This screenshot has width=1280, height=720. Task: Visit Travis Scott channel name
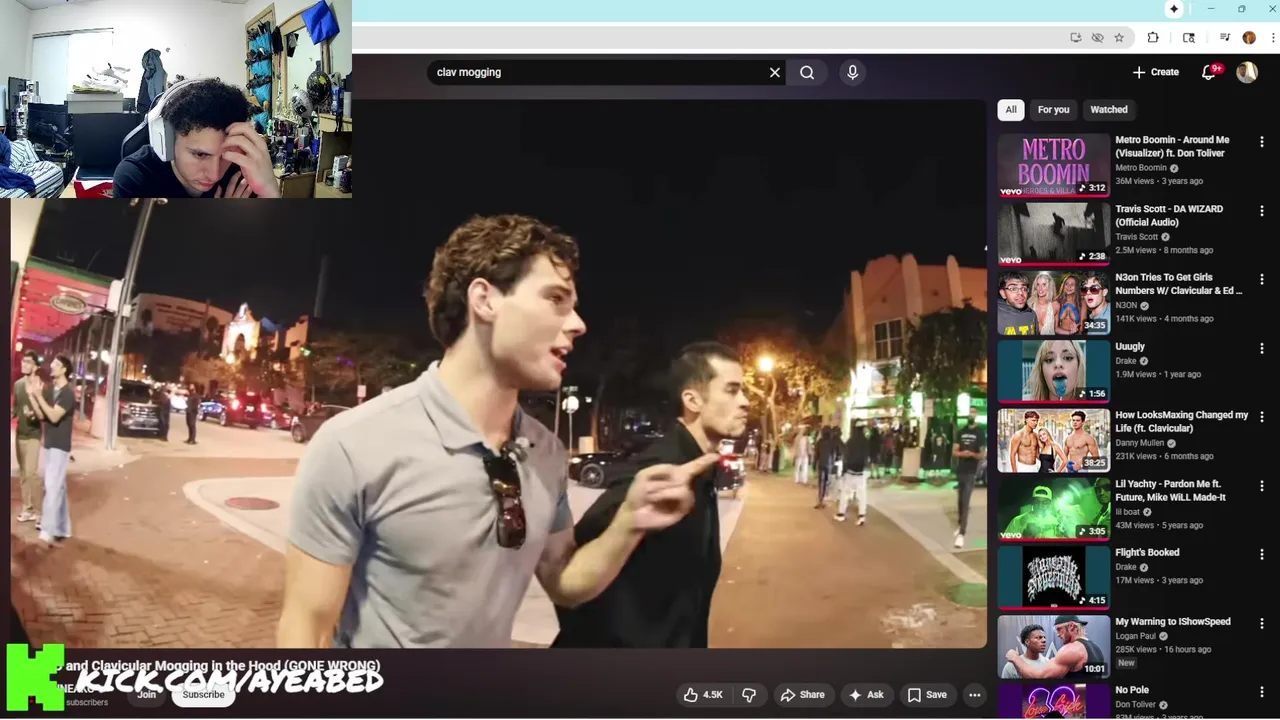coord(1136,237)
